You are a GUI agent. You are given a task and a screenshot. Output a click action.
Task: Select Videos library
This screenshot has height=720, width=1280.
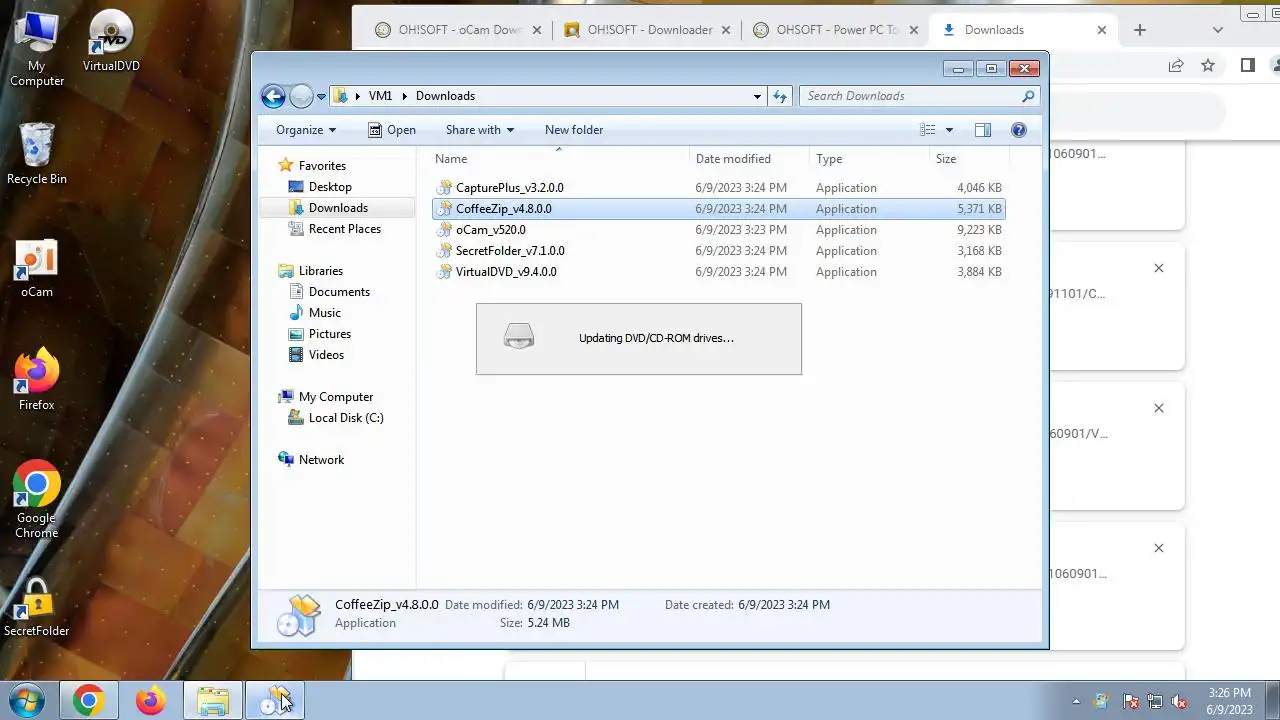coord(326,355)
